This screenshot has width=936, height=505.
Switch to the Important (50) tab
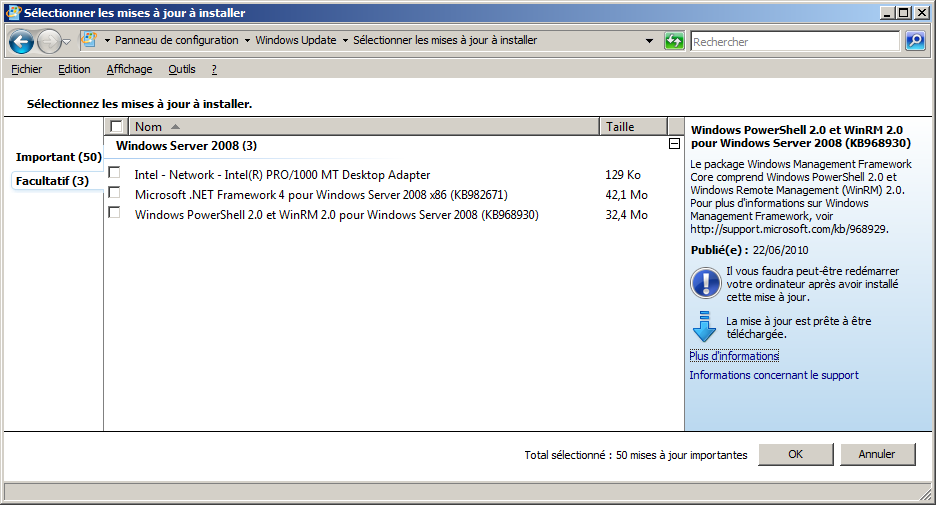(58, 157)
